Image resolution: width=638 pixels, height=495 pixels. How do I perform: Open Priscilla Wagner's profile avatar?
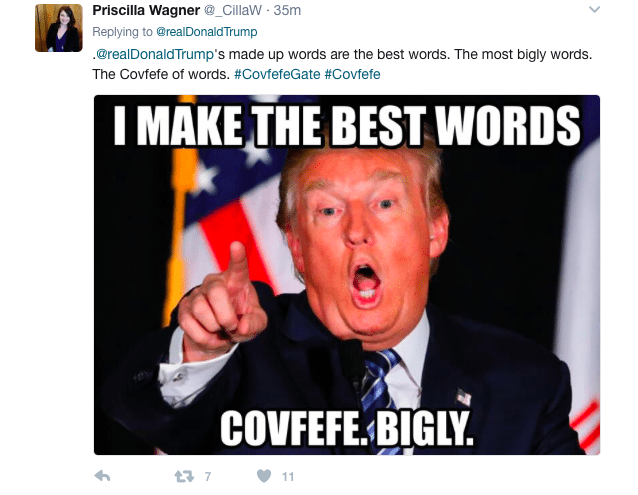point(59,28)
